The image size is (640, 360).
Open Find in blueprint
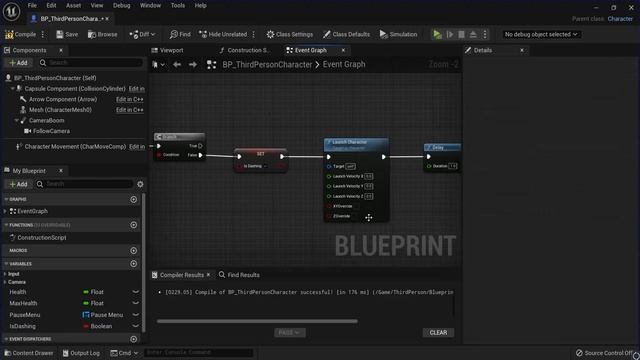pyautogui.click(x=180, y=35)
